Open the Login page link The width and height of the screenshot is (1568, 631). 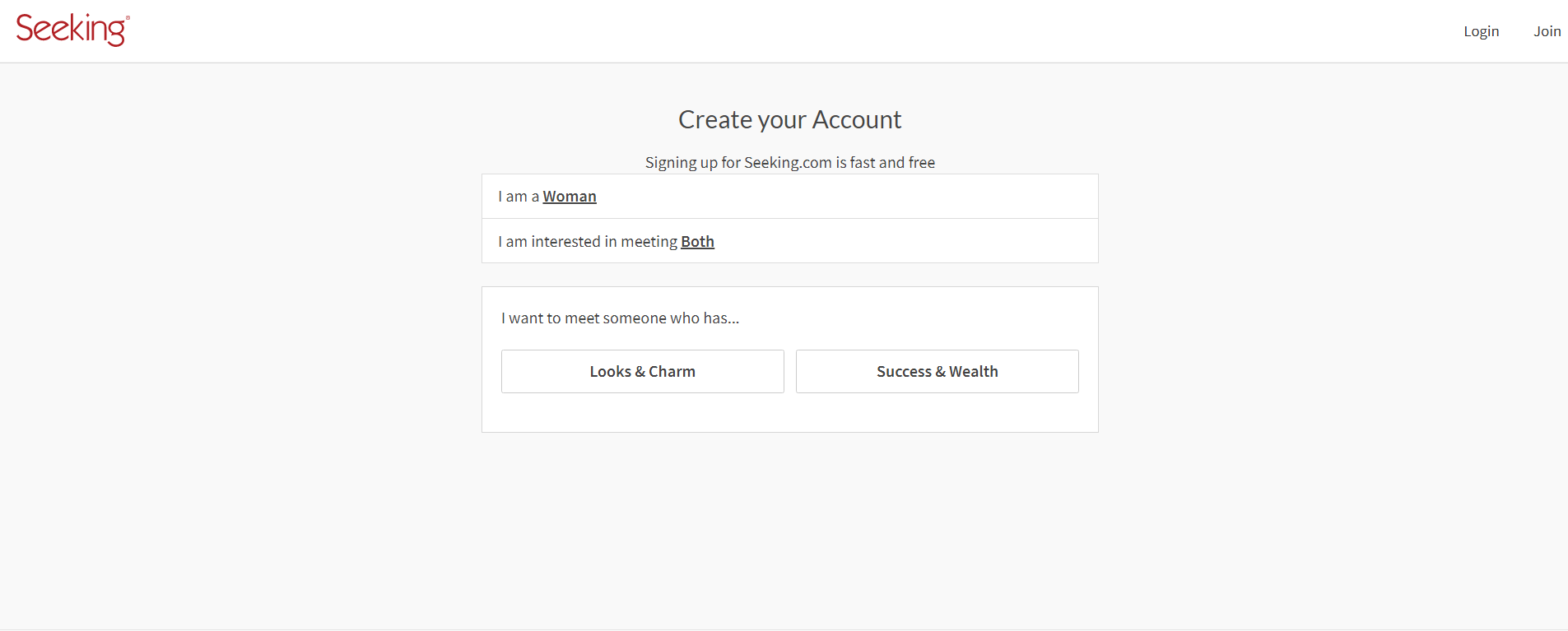tap(1481, 31)
